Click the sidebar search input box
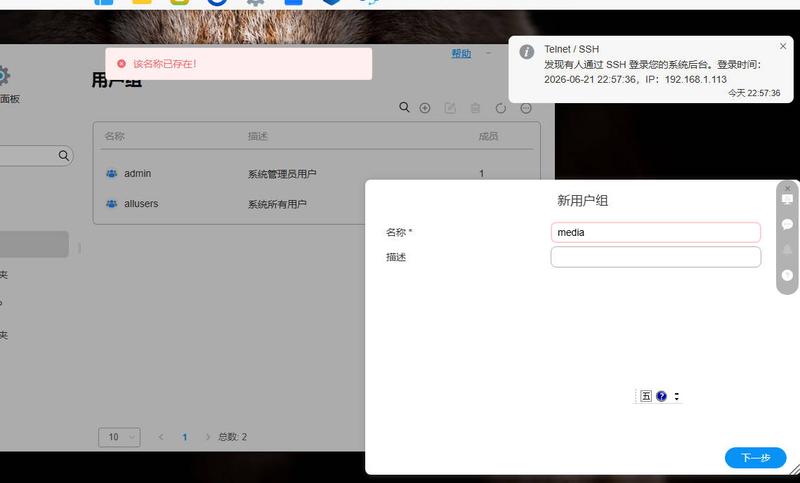 (36, 156)
